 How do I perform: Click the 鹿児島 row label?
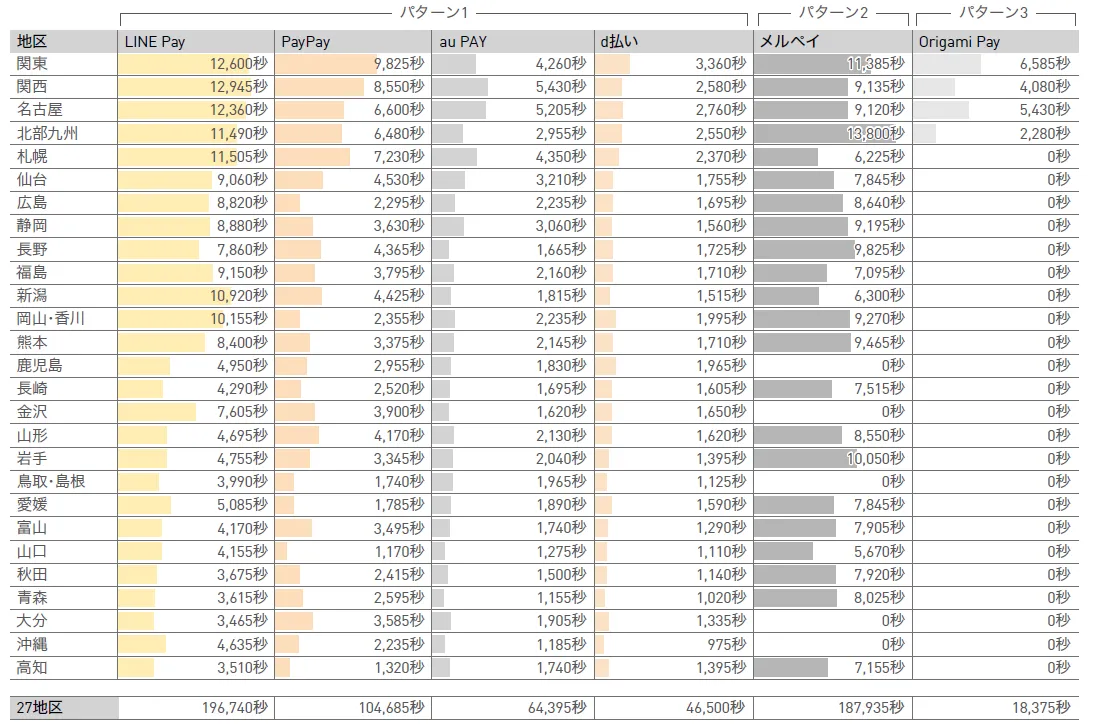click(40, 365)
